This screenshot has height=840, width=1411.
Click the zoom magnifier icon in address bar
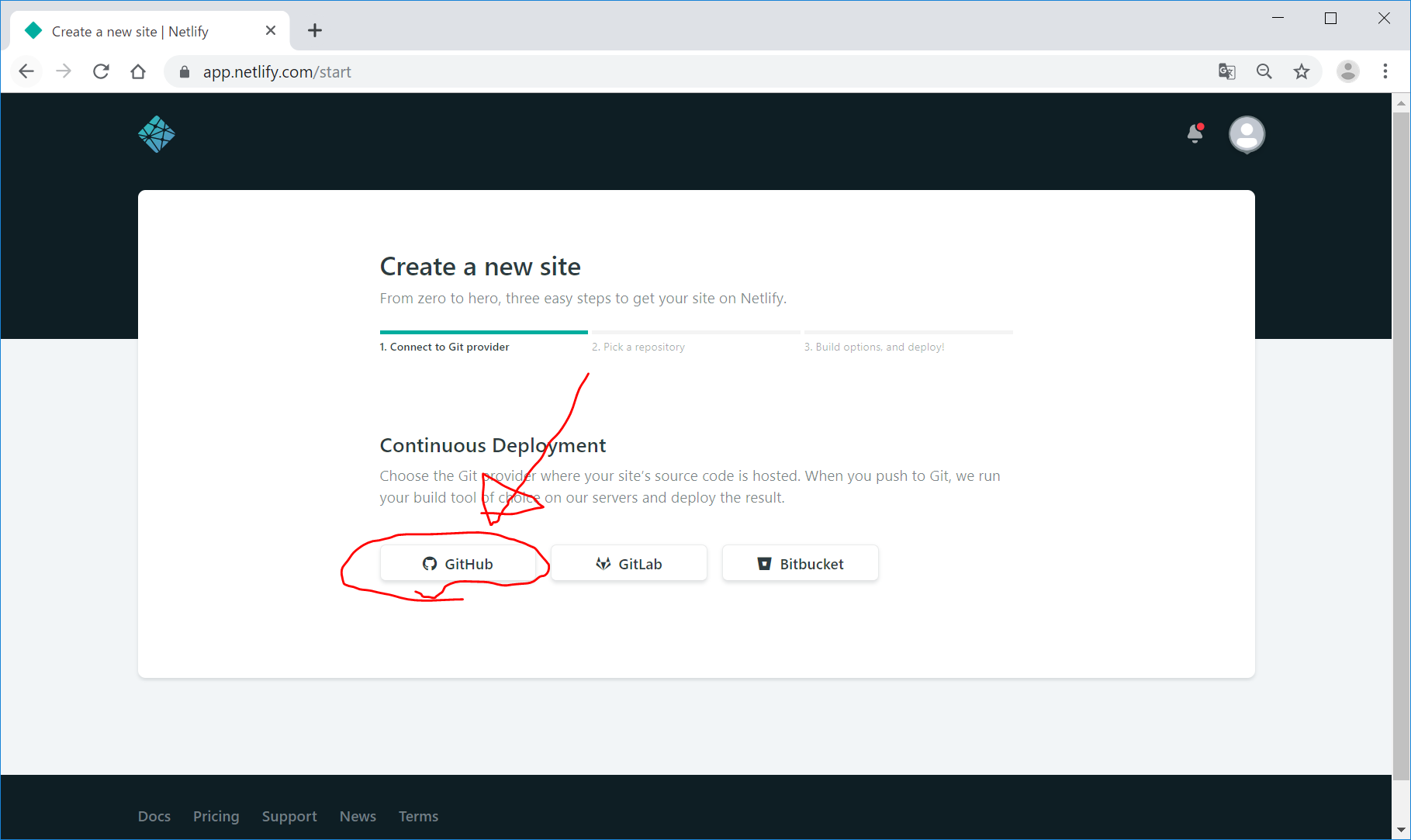click(x=1264, y=71)
